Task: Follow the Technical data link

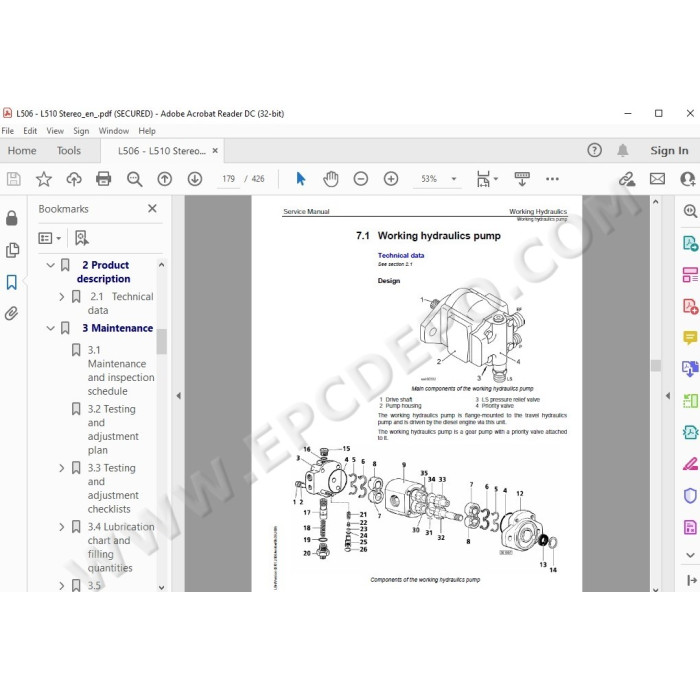Action: [x=401, y=255]
